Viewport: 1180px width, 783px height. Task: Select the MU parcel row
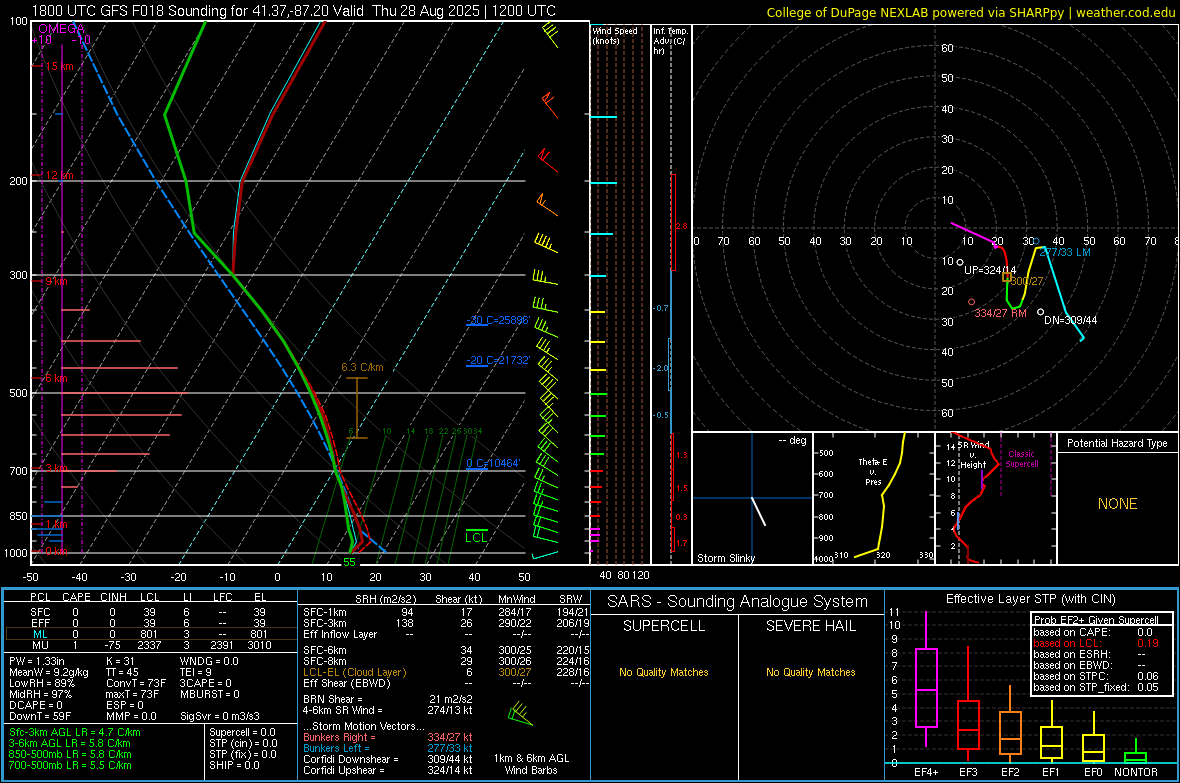click(149, 644)
